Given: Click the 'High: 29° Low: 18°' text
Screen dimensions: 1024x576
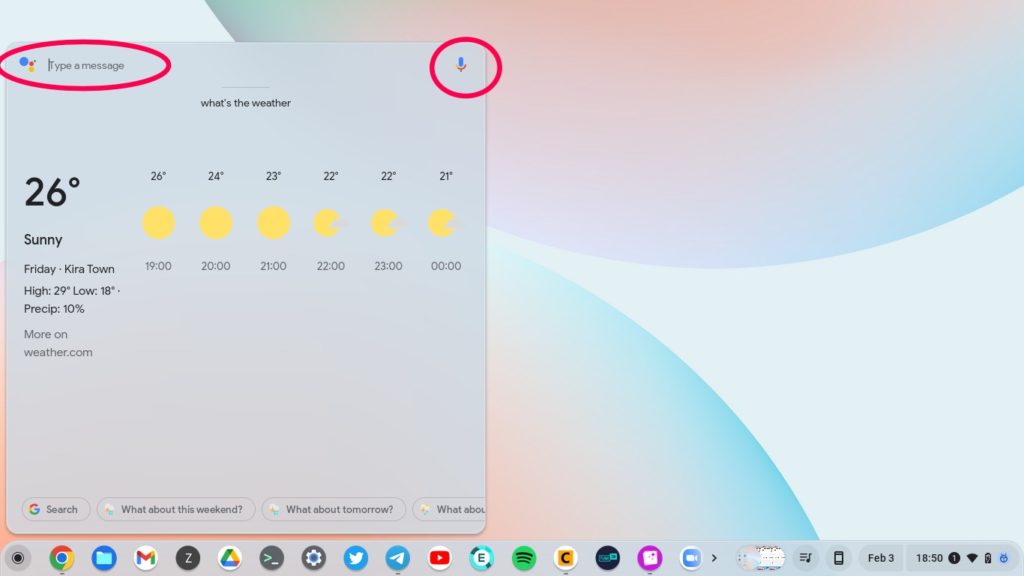Looking at the screenshot, I should [69, 291].
